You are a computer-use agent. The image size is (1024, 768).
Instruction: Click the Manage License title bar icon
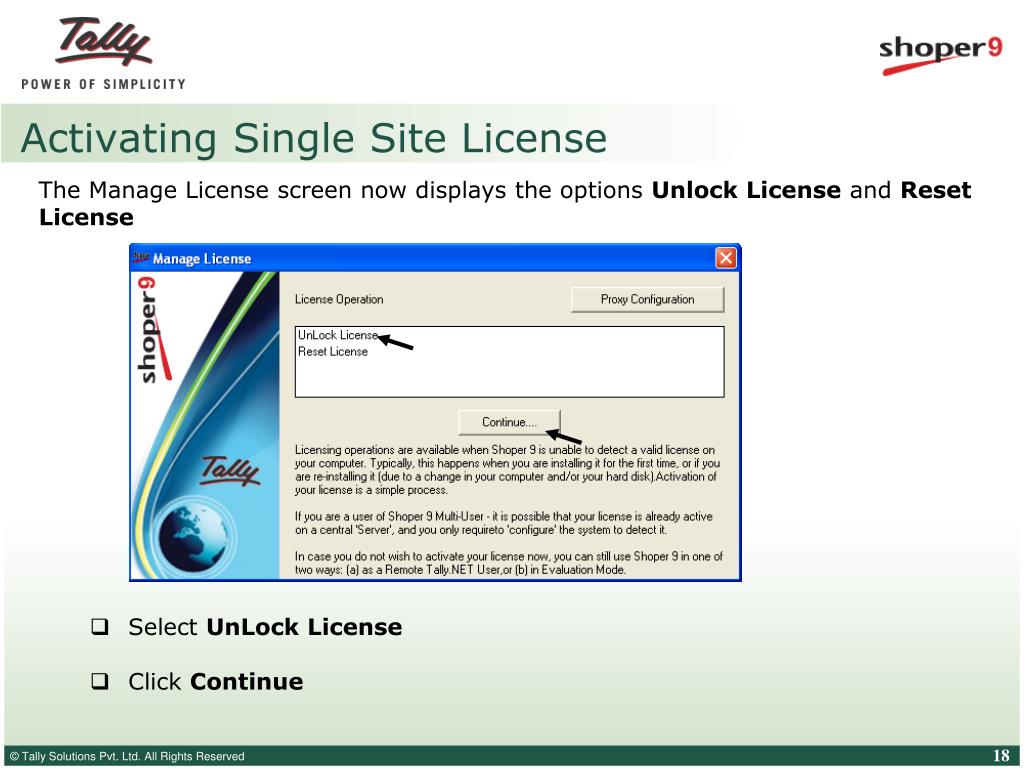(x=141, y=258)
